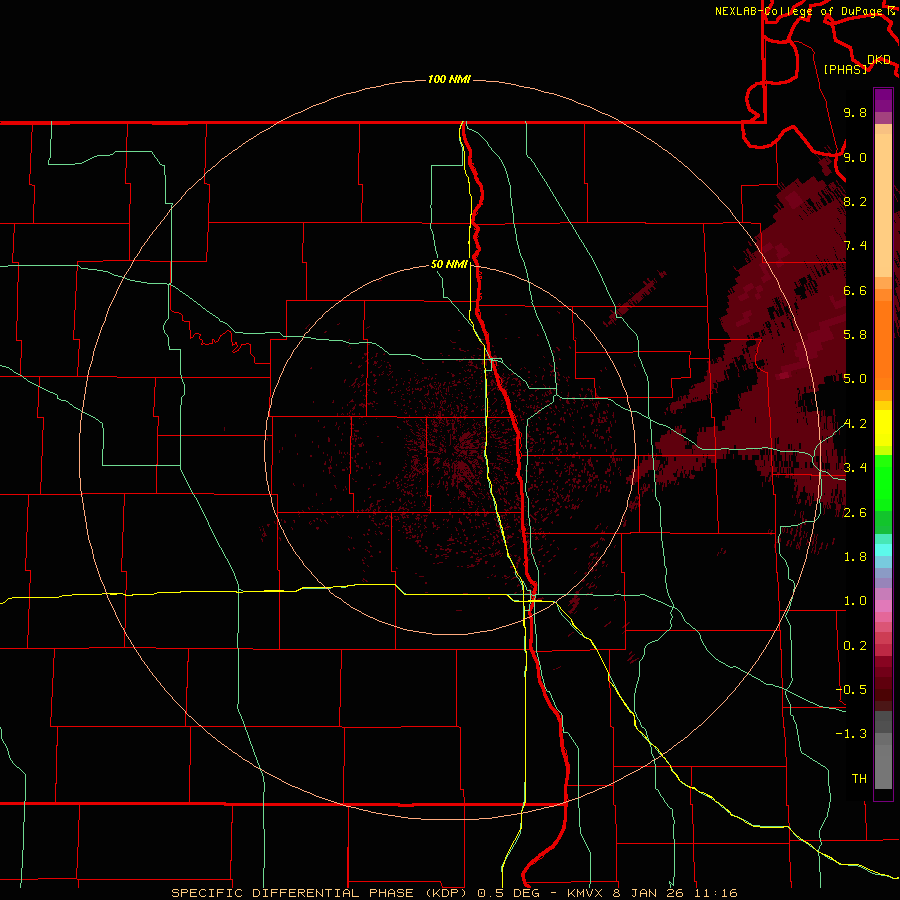Click the 9.8 value on color scale
Image resolution: width=900 pixels, height=900 pixels.
[855, 112]
